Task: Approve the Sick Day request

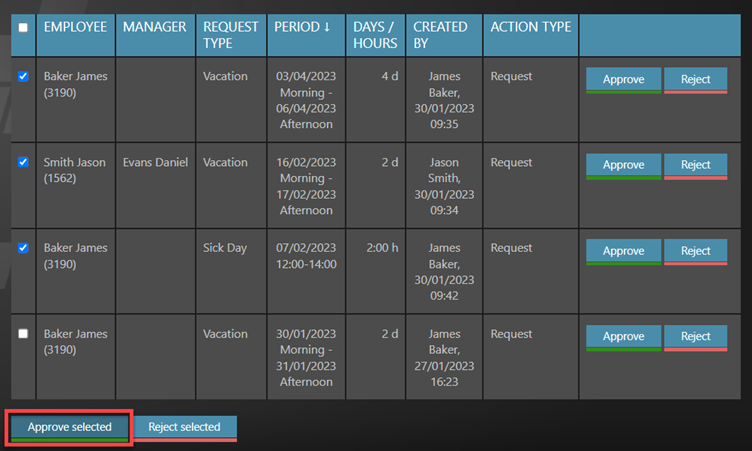Action: 623,251
